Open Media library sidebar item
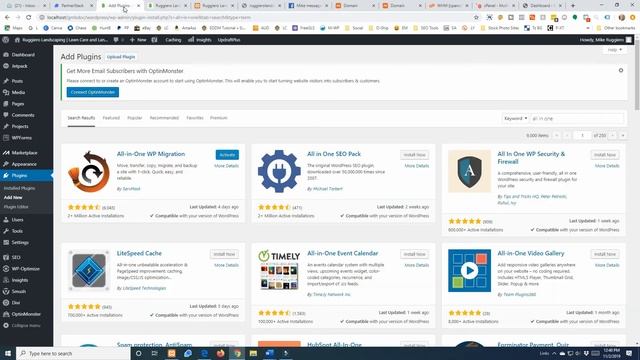 pos(18,93)
